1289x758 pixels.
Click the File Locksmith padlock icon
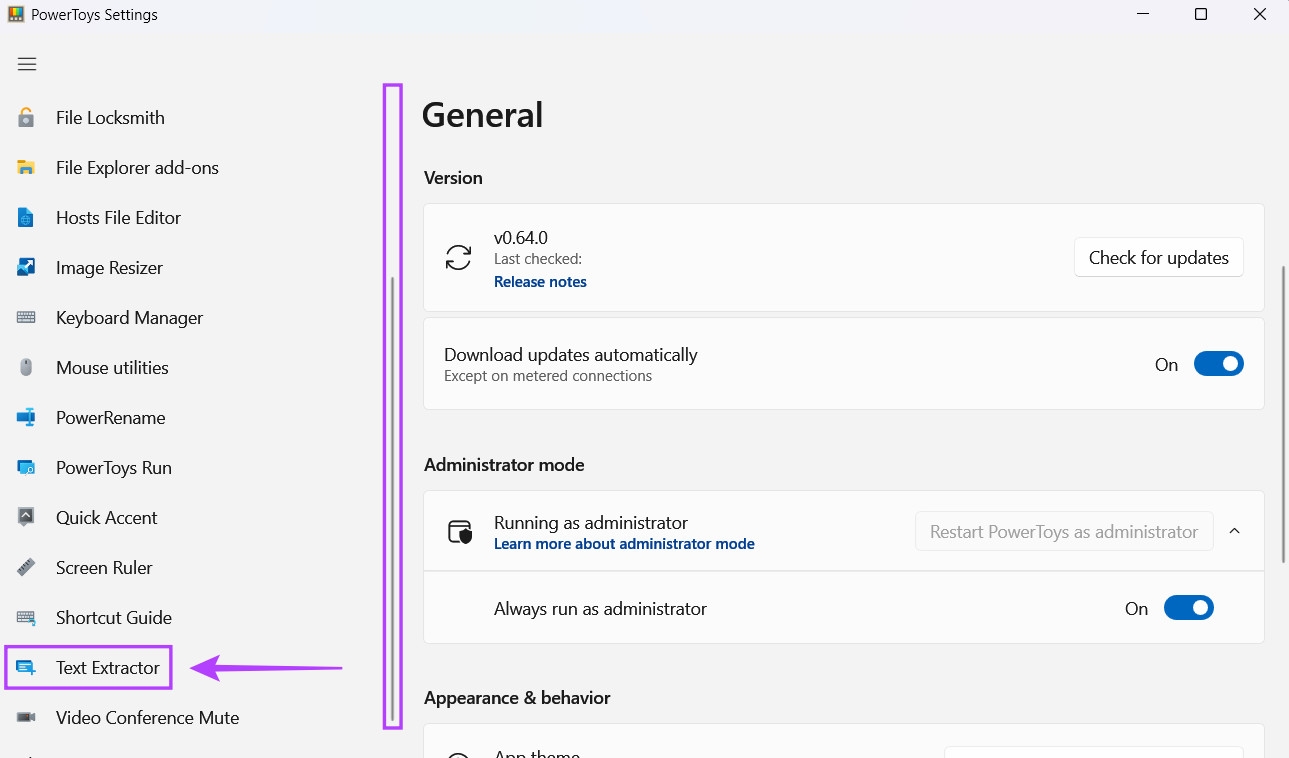pos(26,117)
